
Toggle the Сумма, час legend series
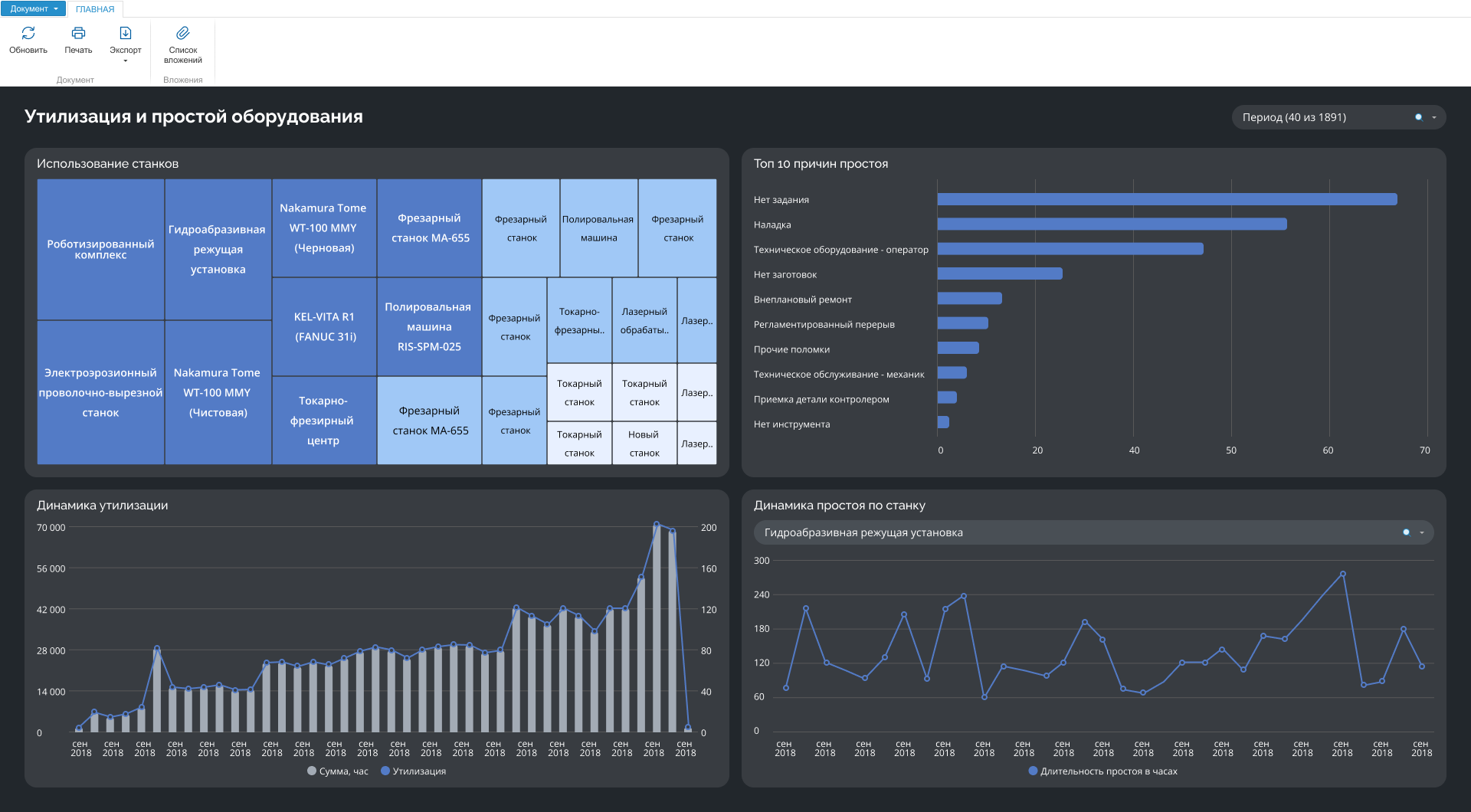tap(338, 771)
